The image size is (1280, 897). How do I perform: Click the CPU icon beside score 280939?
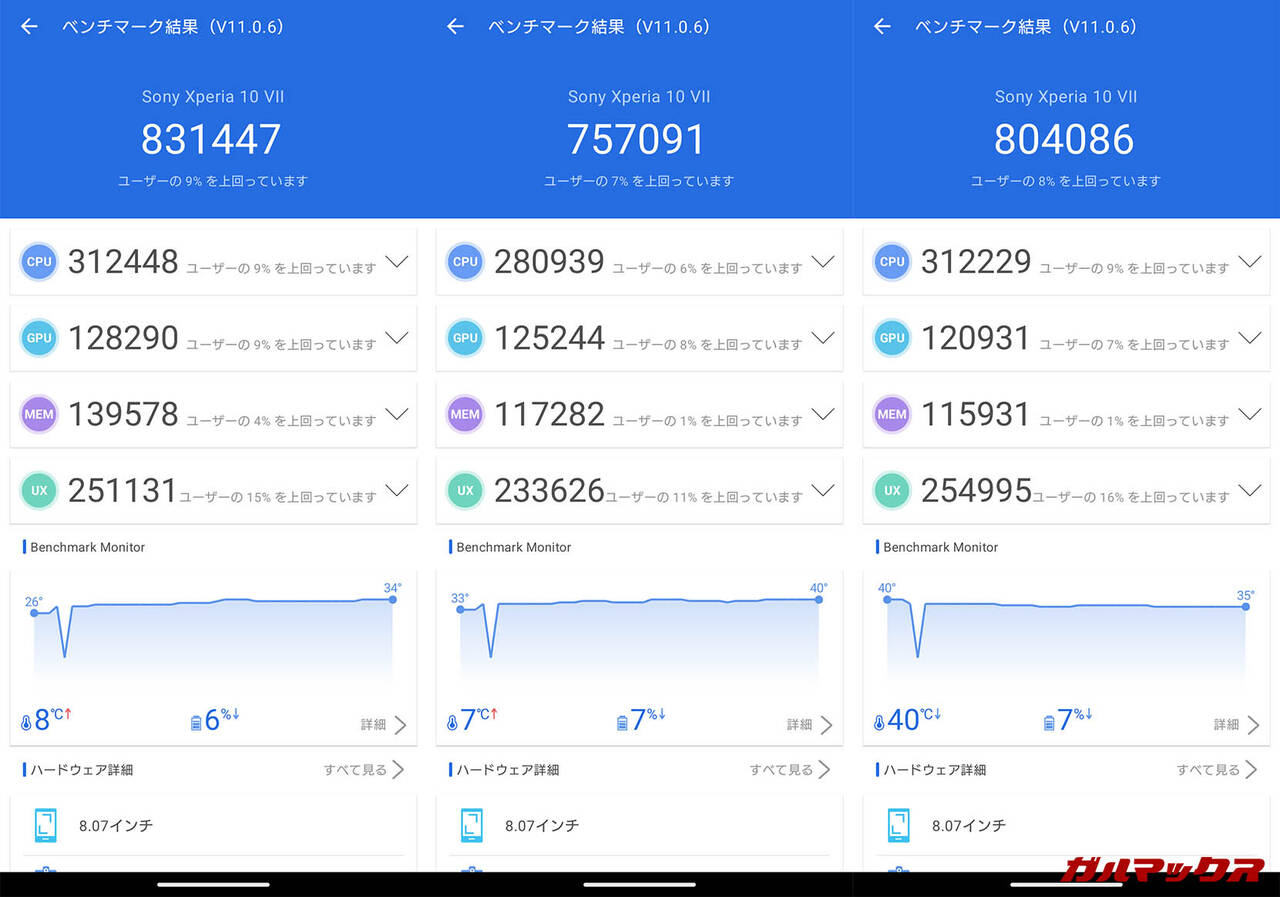pyautogui.click(x=465, y=262)
